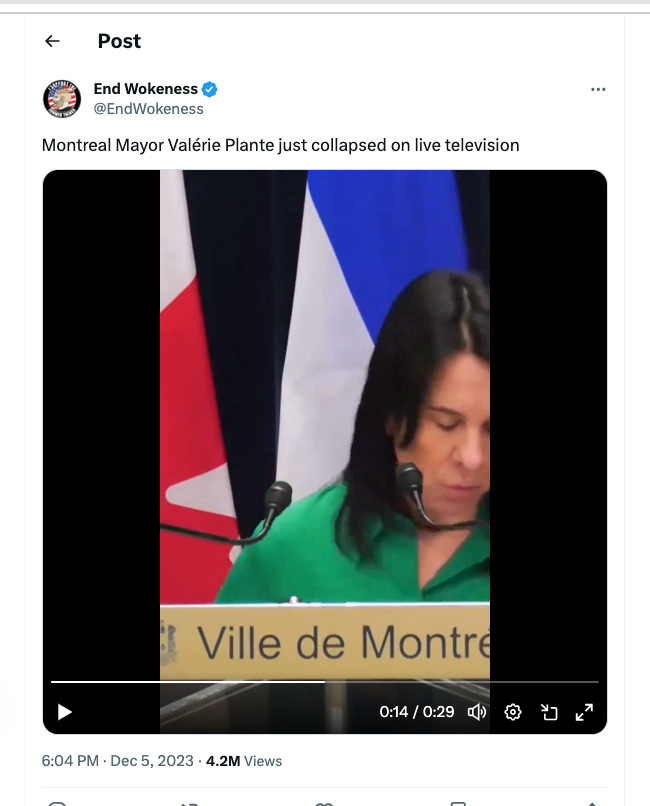Click the End Wokeness profile avatar
This screenshot has width=650, height=806.
(62, 99)
